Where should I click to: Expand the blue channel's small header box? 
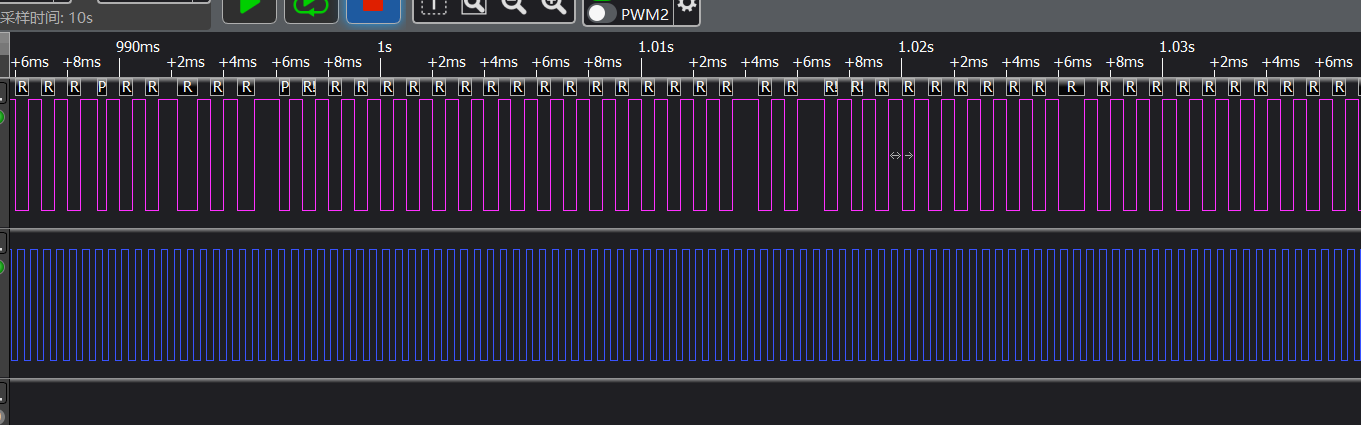(2, 242)
